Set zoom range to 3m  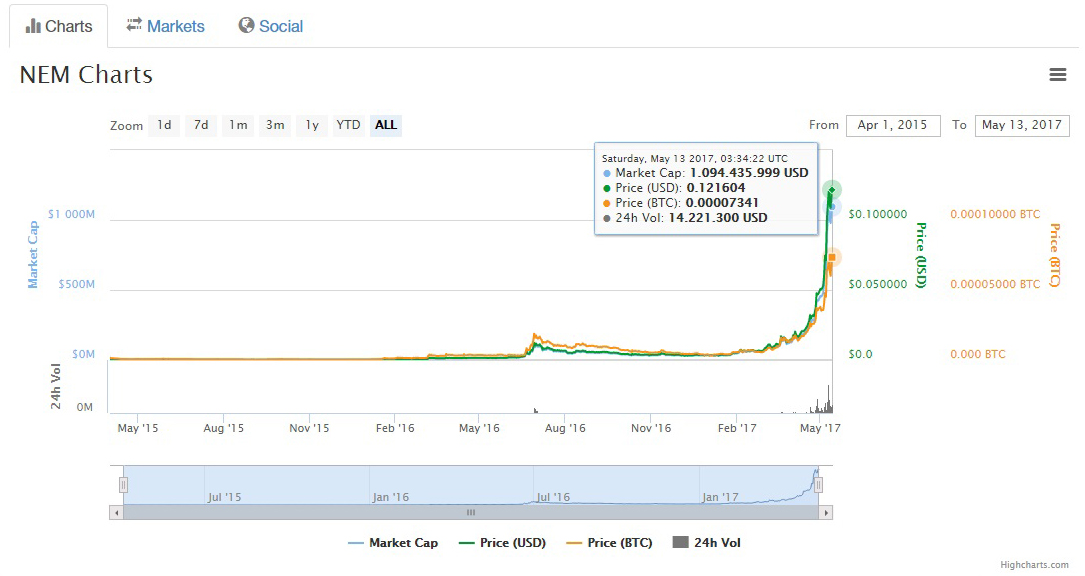pos(275,125)
